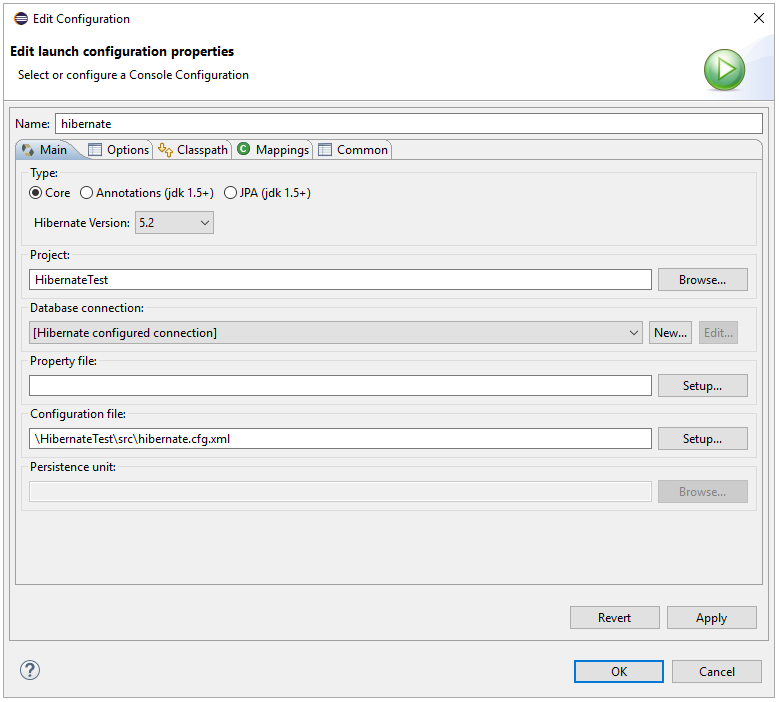Click the Name text field
The image size is (779, 702).
coord(408,124)
